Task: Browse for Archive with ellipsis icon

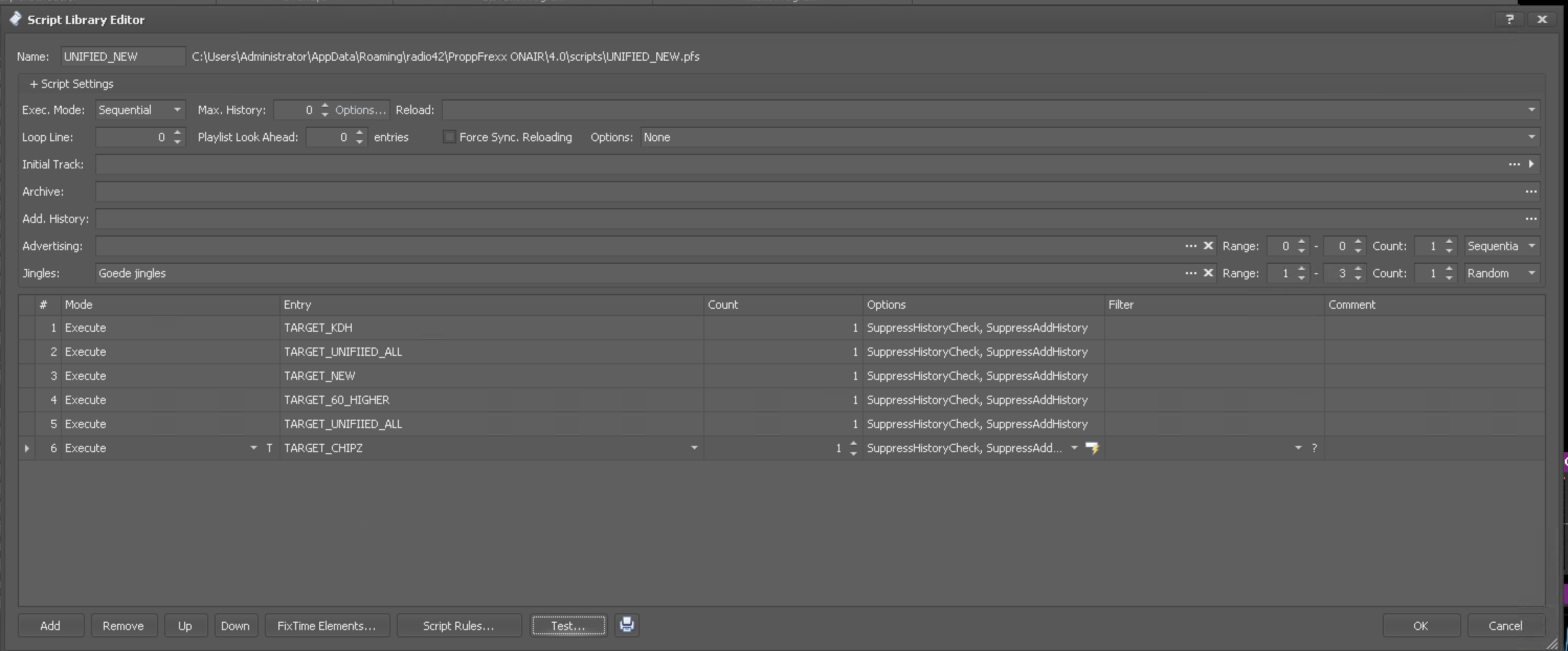Action: [1531, 192]
